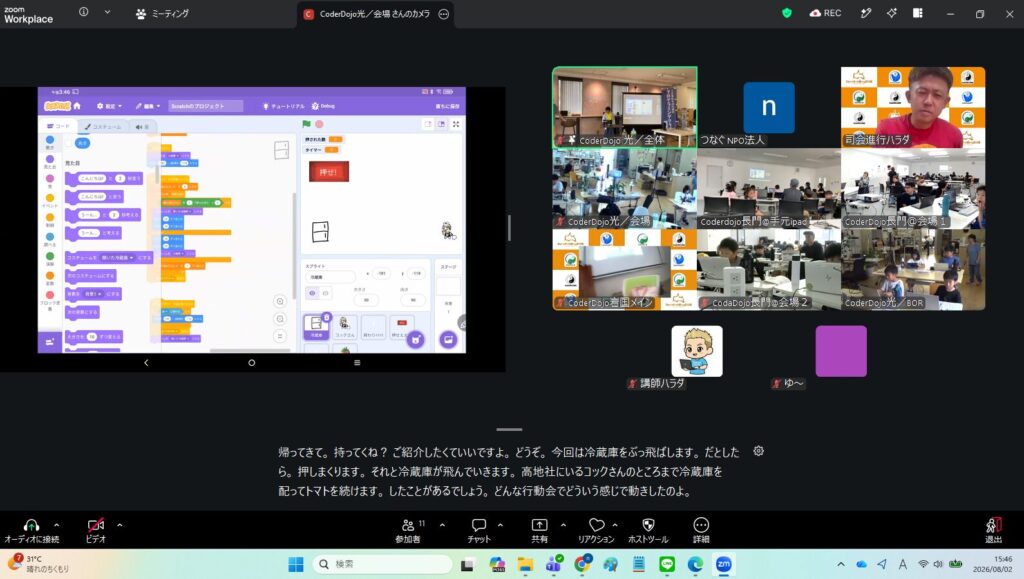Toggle the ビデオ camera on

[95, 531]
